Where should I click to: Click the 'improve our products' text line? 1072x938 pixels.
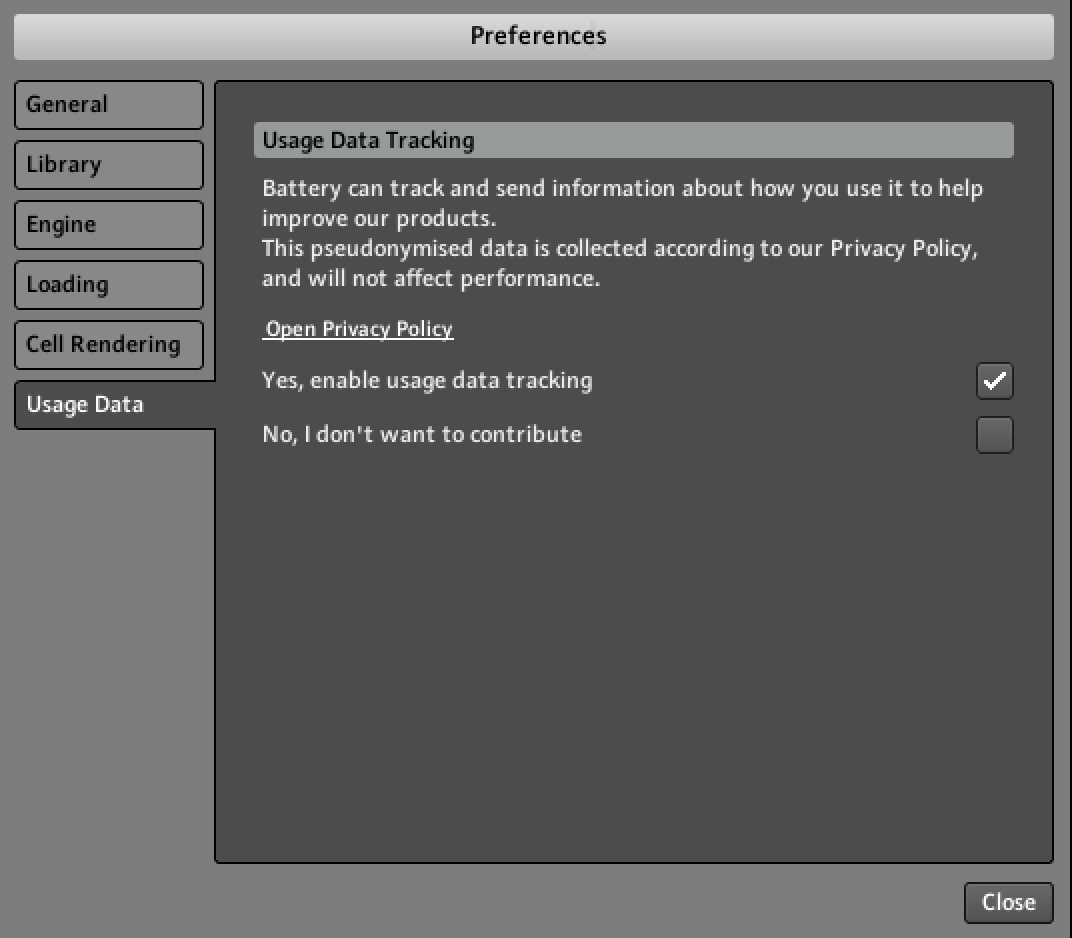click(379, 218)
